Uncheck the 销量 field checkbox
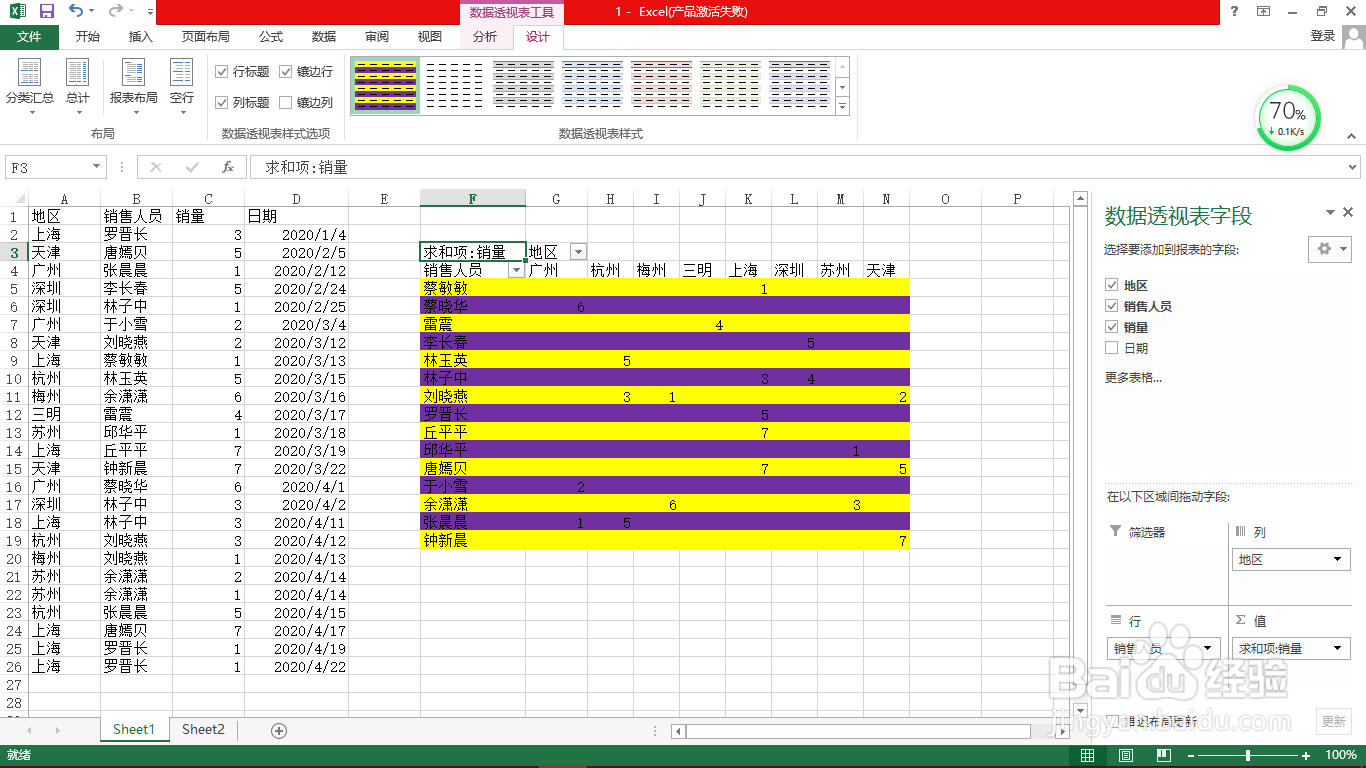Image resolution: width=1366 pixels, height=768 pixels. point(1112,328)
